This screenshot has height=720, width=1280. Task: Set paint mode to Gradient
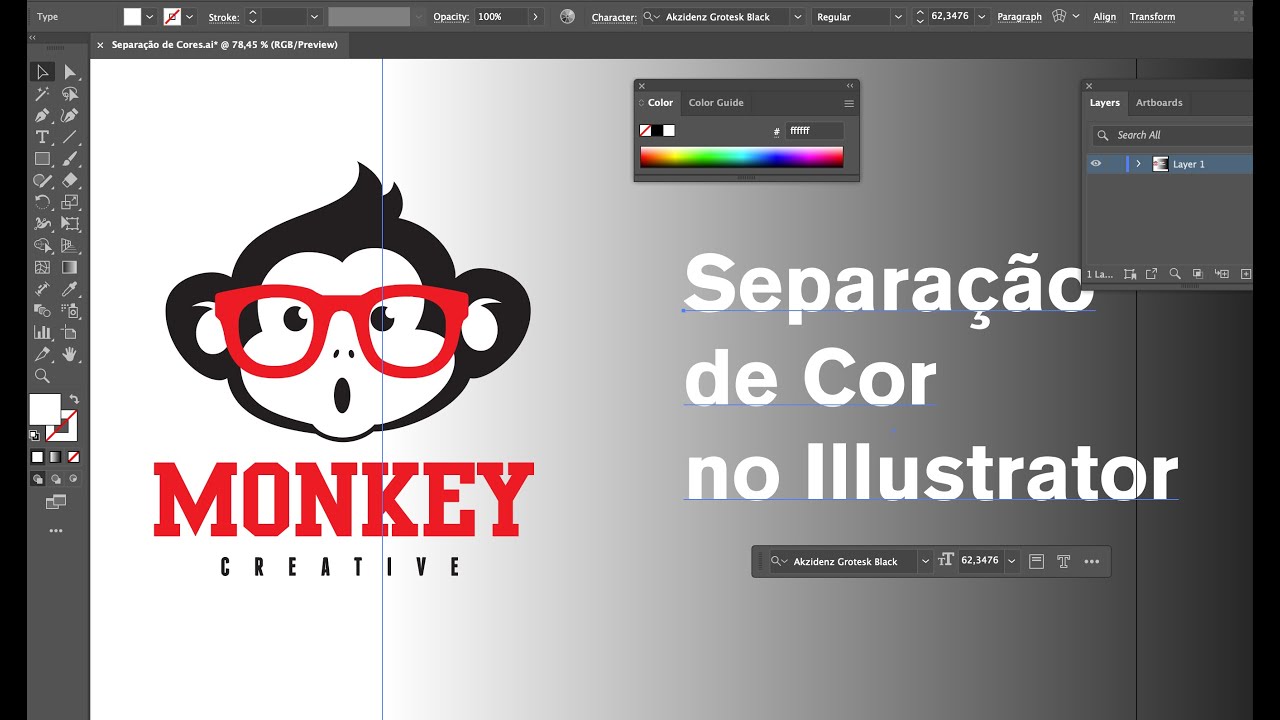[x=55, y=457]
